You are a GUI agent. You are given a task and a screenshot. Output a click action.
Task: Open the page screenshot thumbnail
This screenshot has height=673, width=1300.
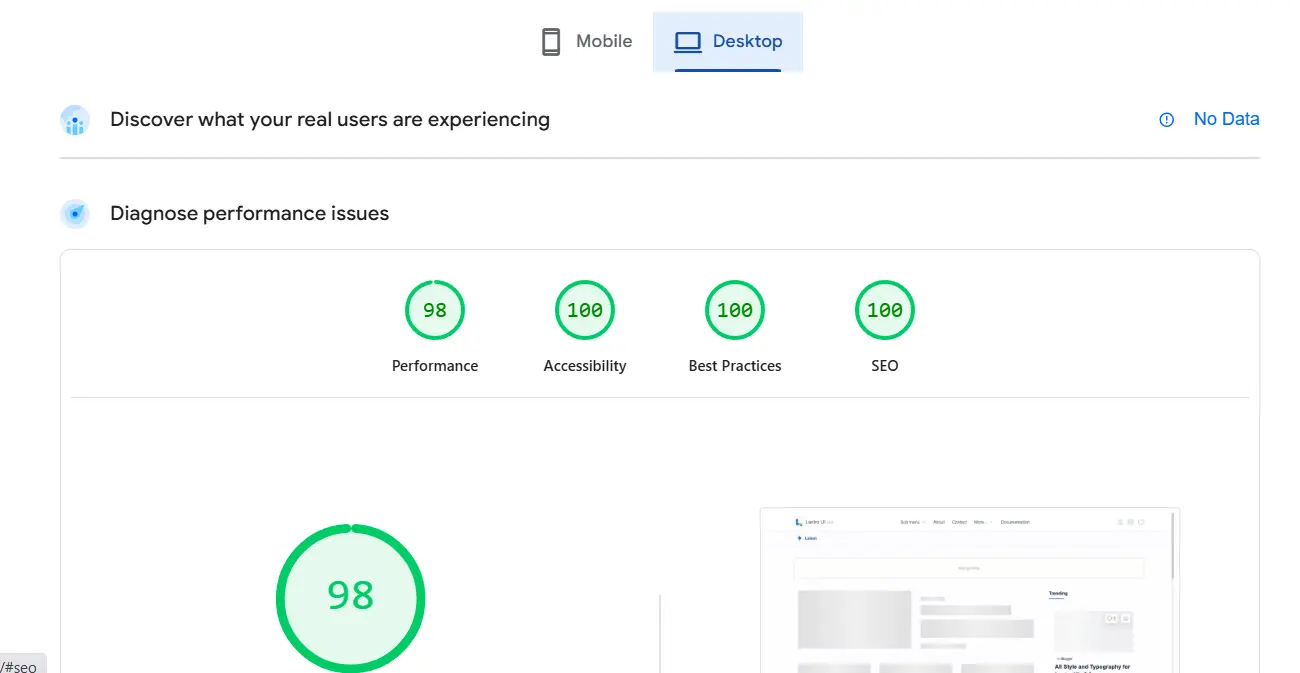pos(970,590)
